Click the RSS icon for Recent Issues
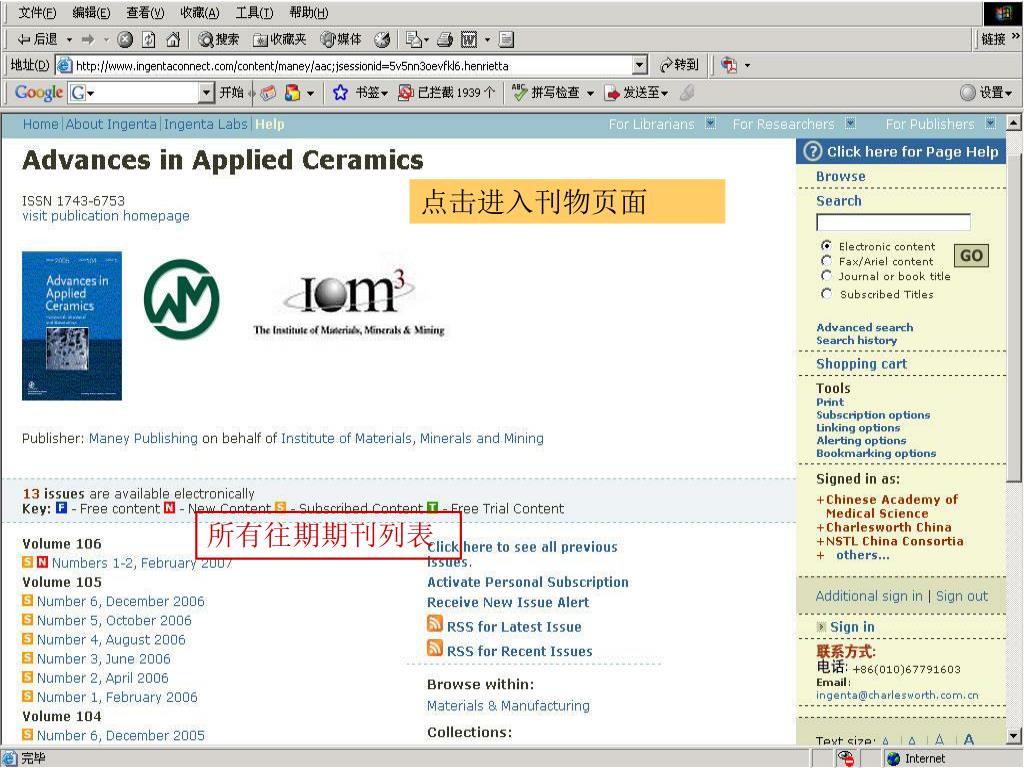Image resolution: width=1024 pixels, height=768 pixels. tap(435, 648)
